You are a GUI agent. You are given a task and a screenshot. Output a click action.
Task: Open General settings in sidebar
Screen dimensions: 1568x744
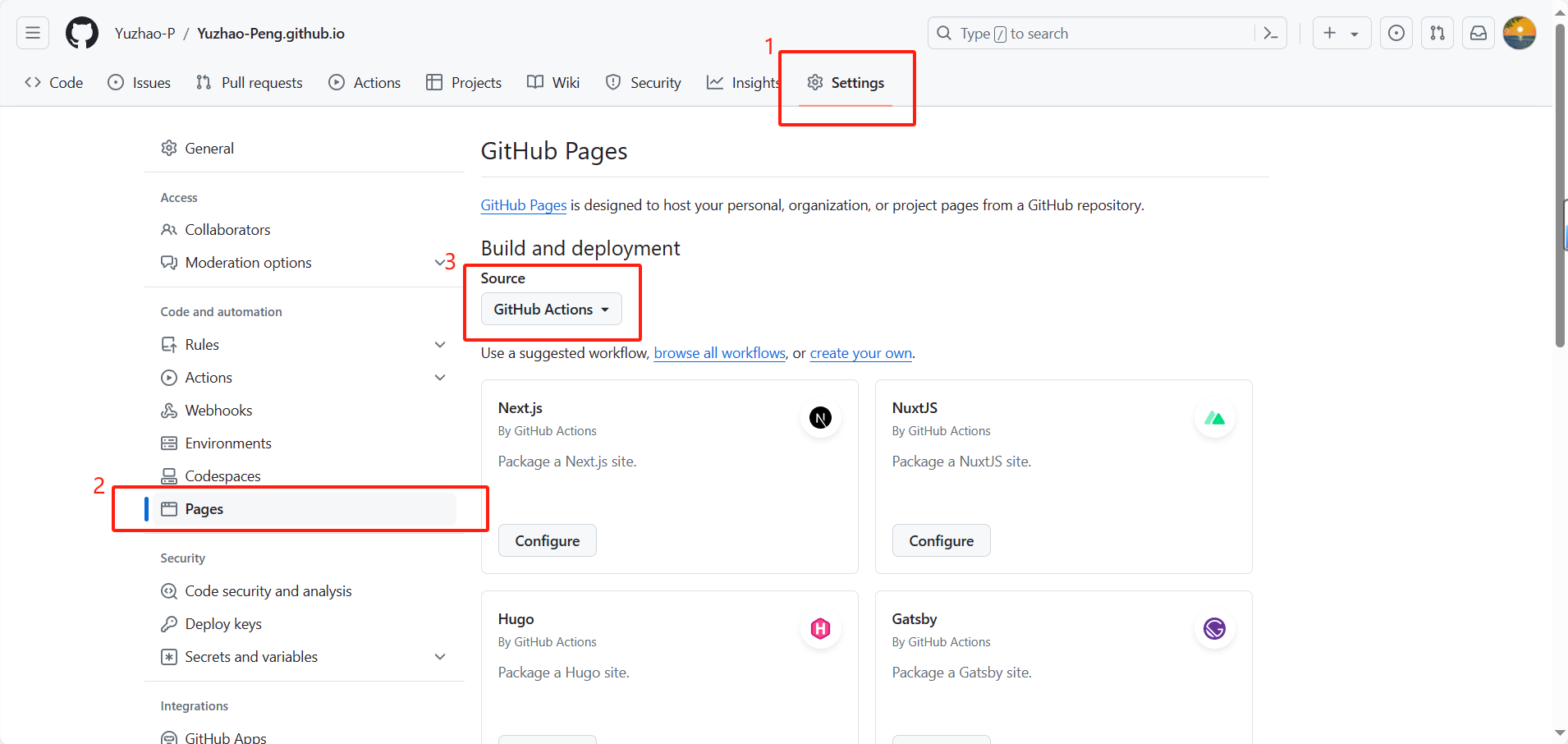coord(305,148)
